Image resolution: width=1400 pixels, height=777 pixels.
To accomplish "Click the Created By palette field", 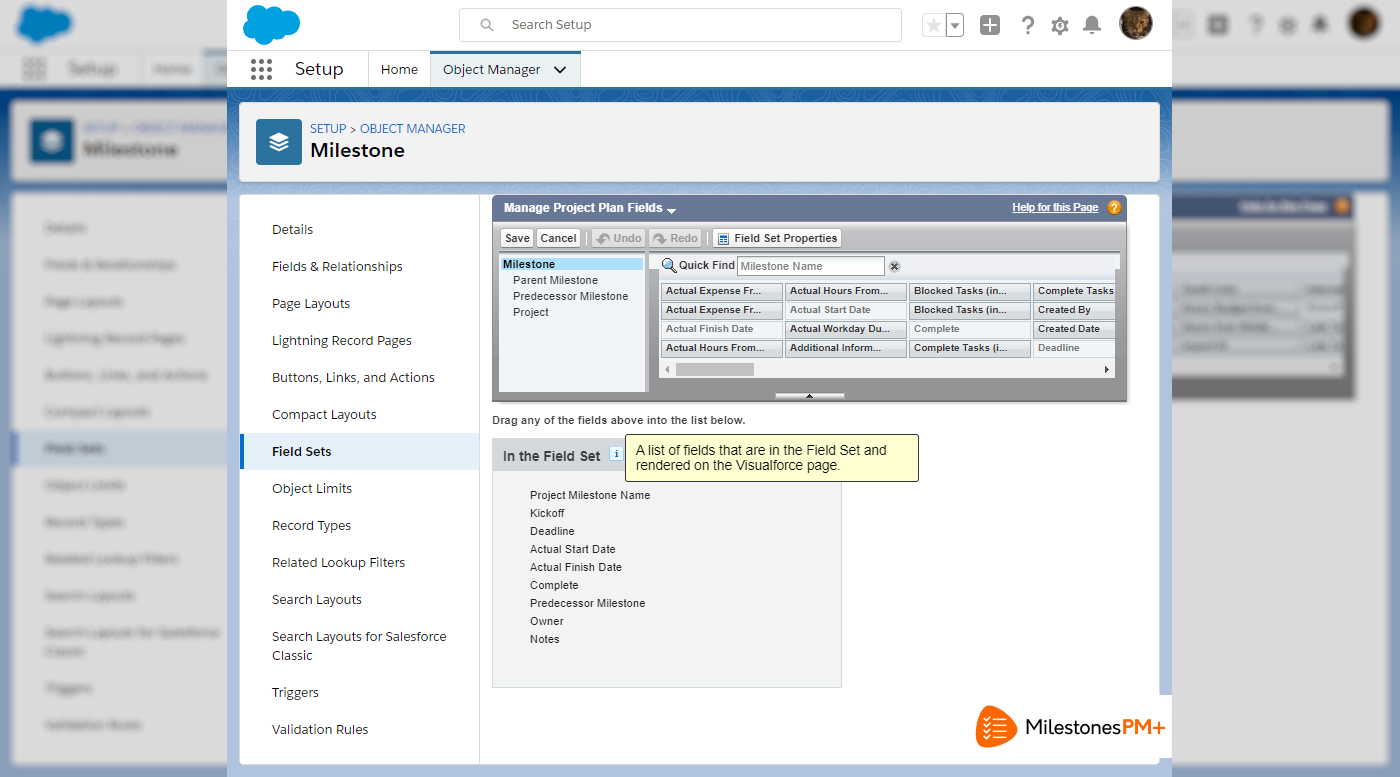I will point(1073,310).
